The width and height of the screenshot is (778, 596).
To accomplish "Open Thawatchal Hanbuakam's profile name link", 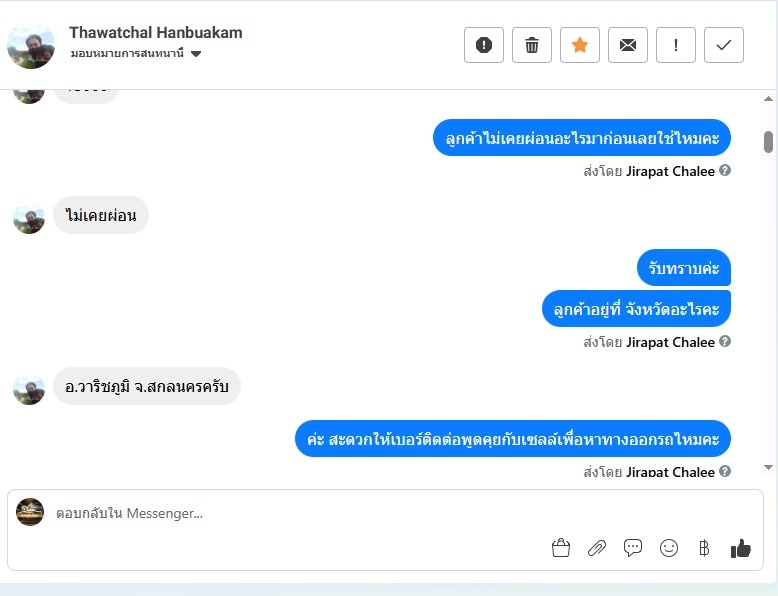I will coord(156,33).
